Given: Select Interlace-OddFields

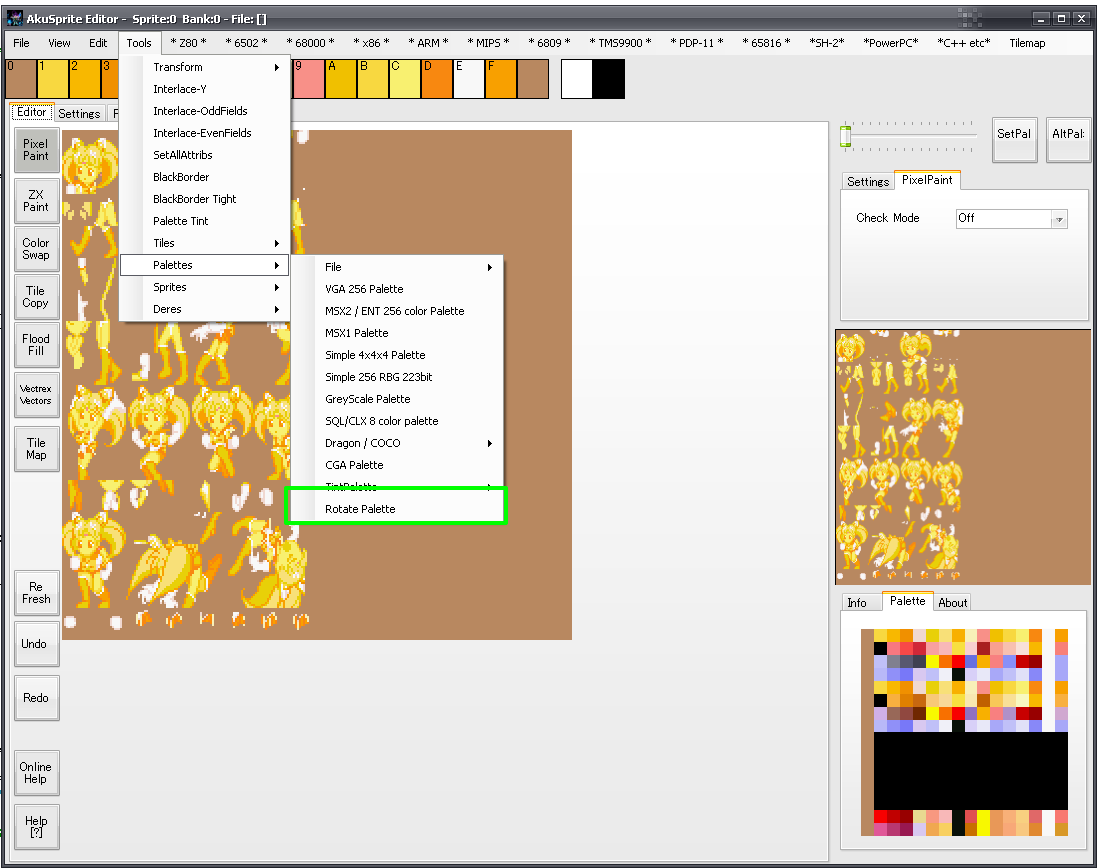Looking at the screenshot, I should (x=205, y=111).
